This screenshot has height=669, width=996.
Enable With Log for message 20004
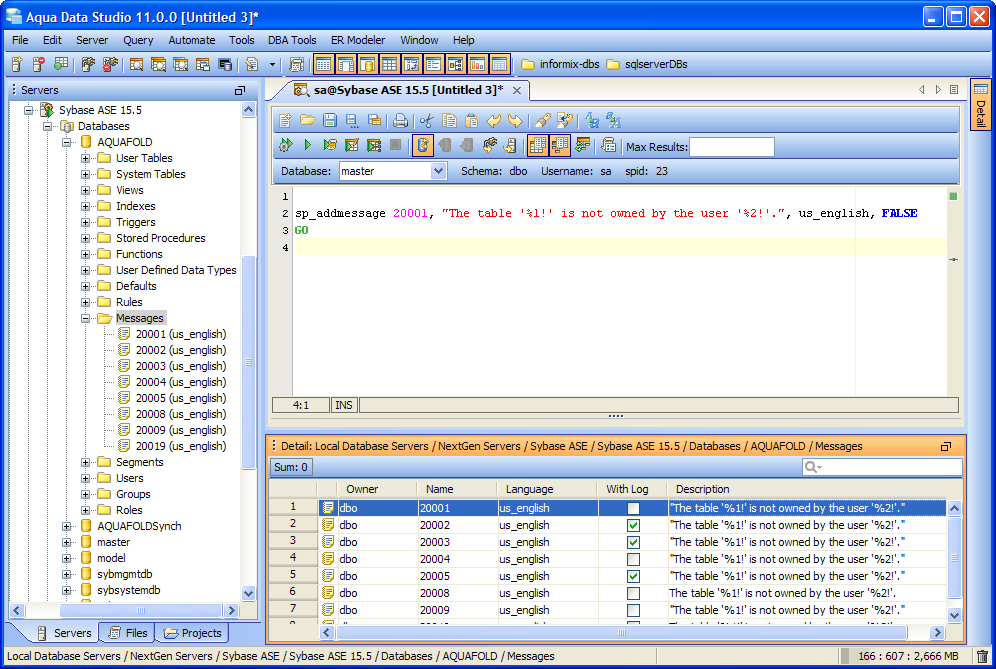point(633,559)
